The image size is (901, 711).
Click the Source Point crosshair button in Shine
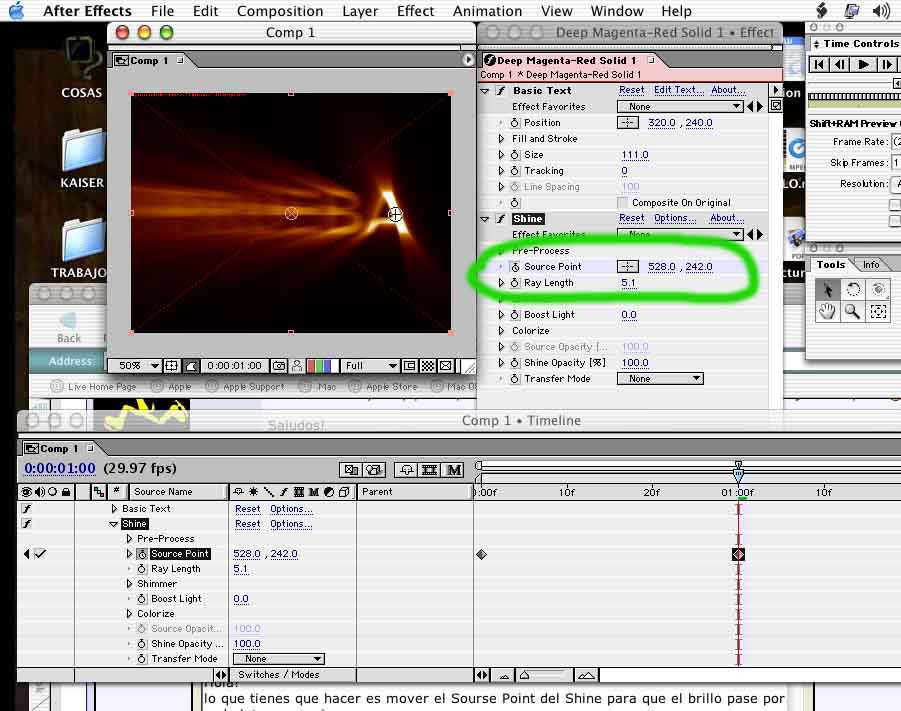coord(627,267)
